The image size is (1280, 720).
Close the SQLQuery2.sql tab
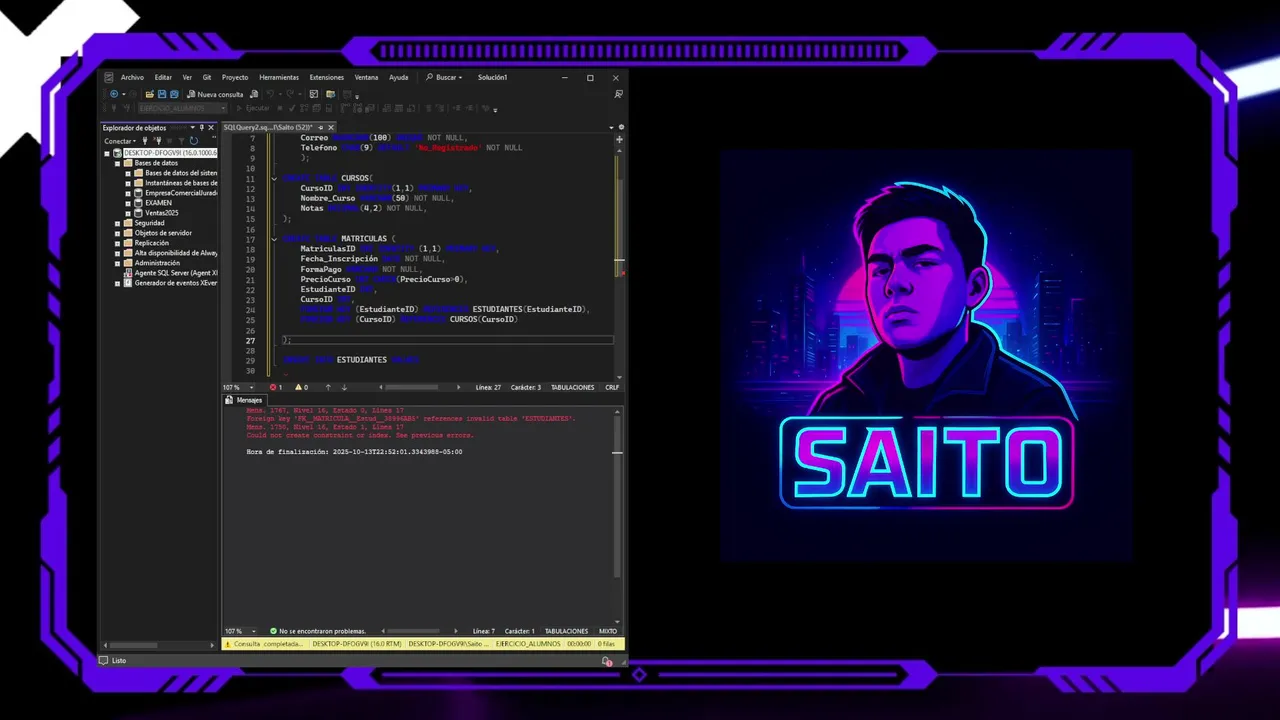(x=331, y=128)
